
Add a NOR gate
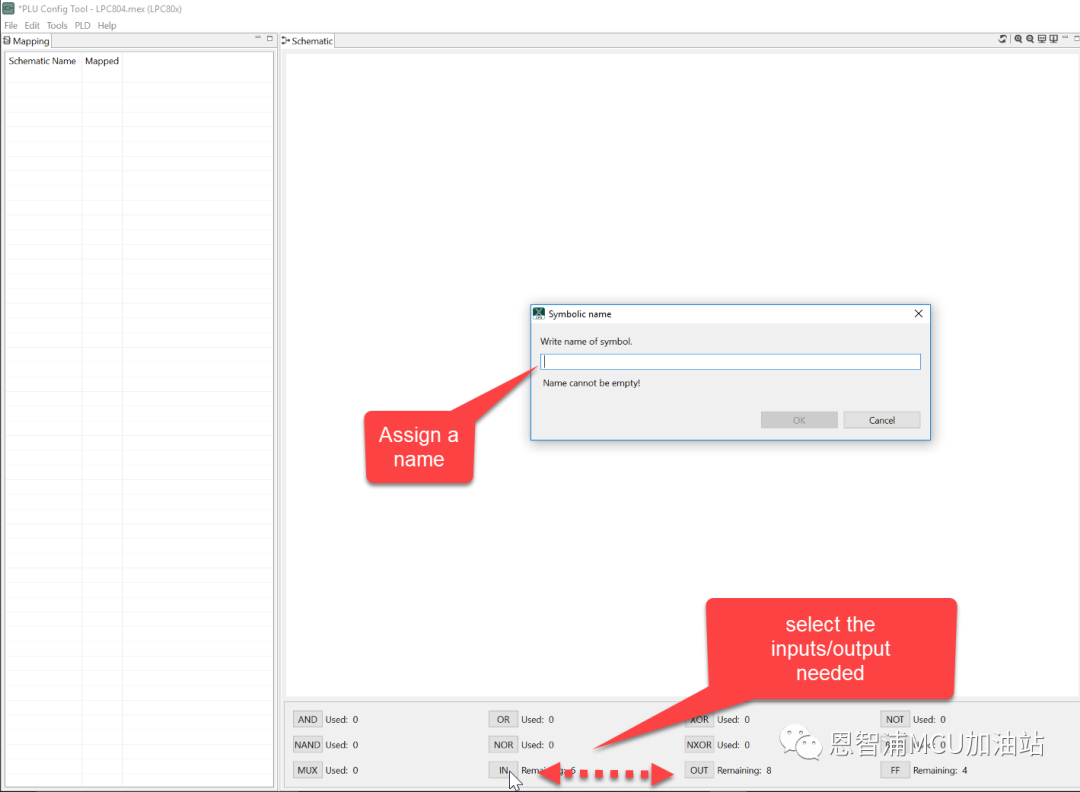pyautogui.click(x=503, y=744)
